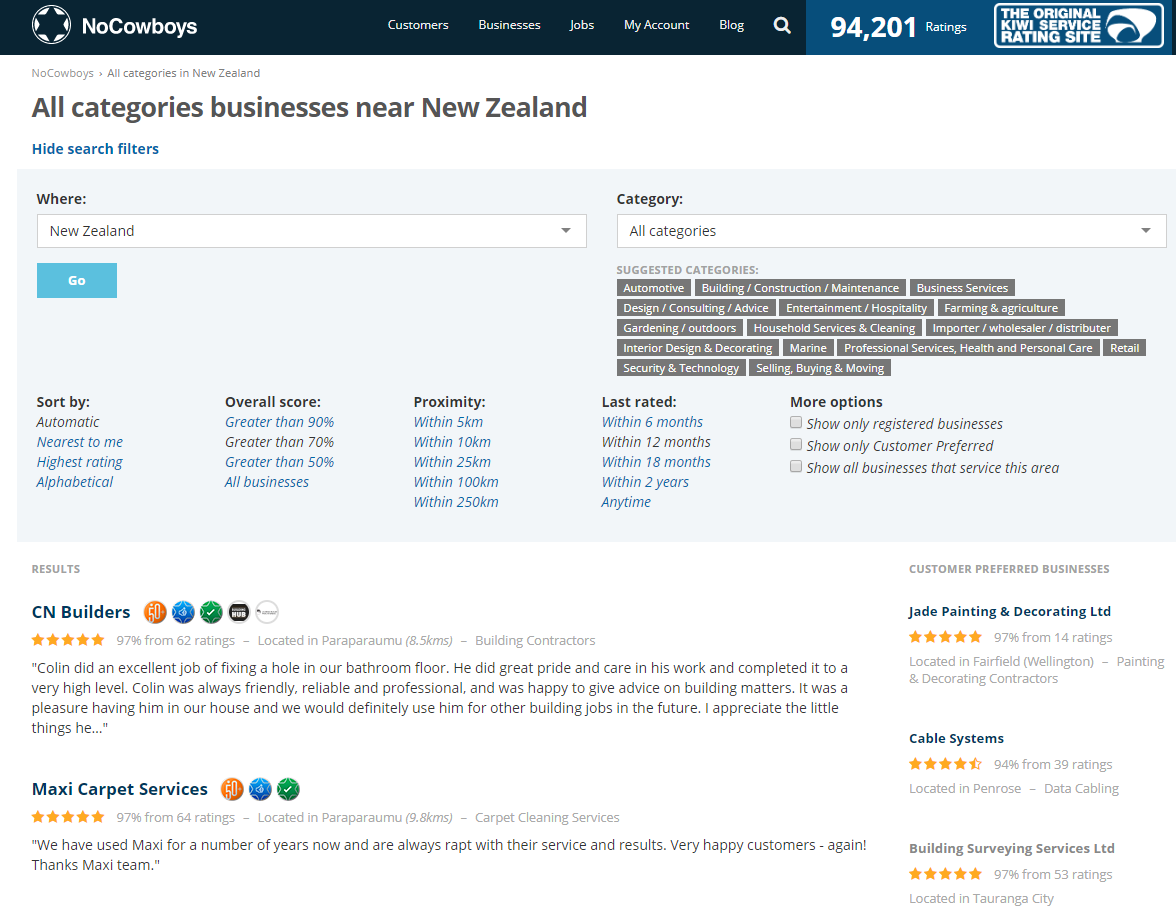Click Maxi Carpet Services orange 50+ badge

pyautogui.click(x=232, y=789)
